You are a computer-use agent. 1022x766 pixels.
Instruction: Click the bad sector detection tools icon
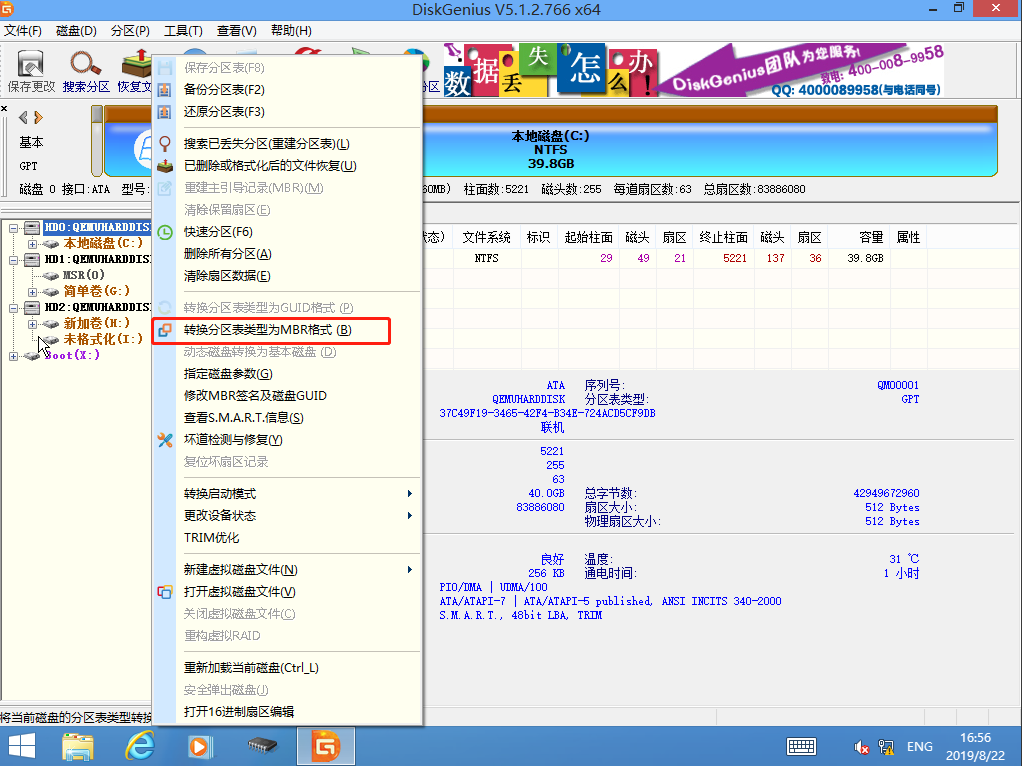[x=165, y=440]
